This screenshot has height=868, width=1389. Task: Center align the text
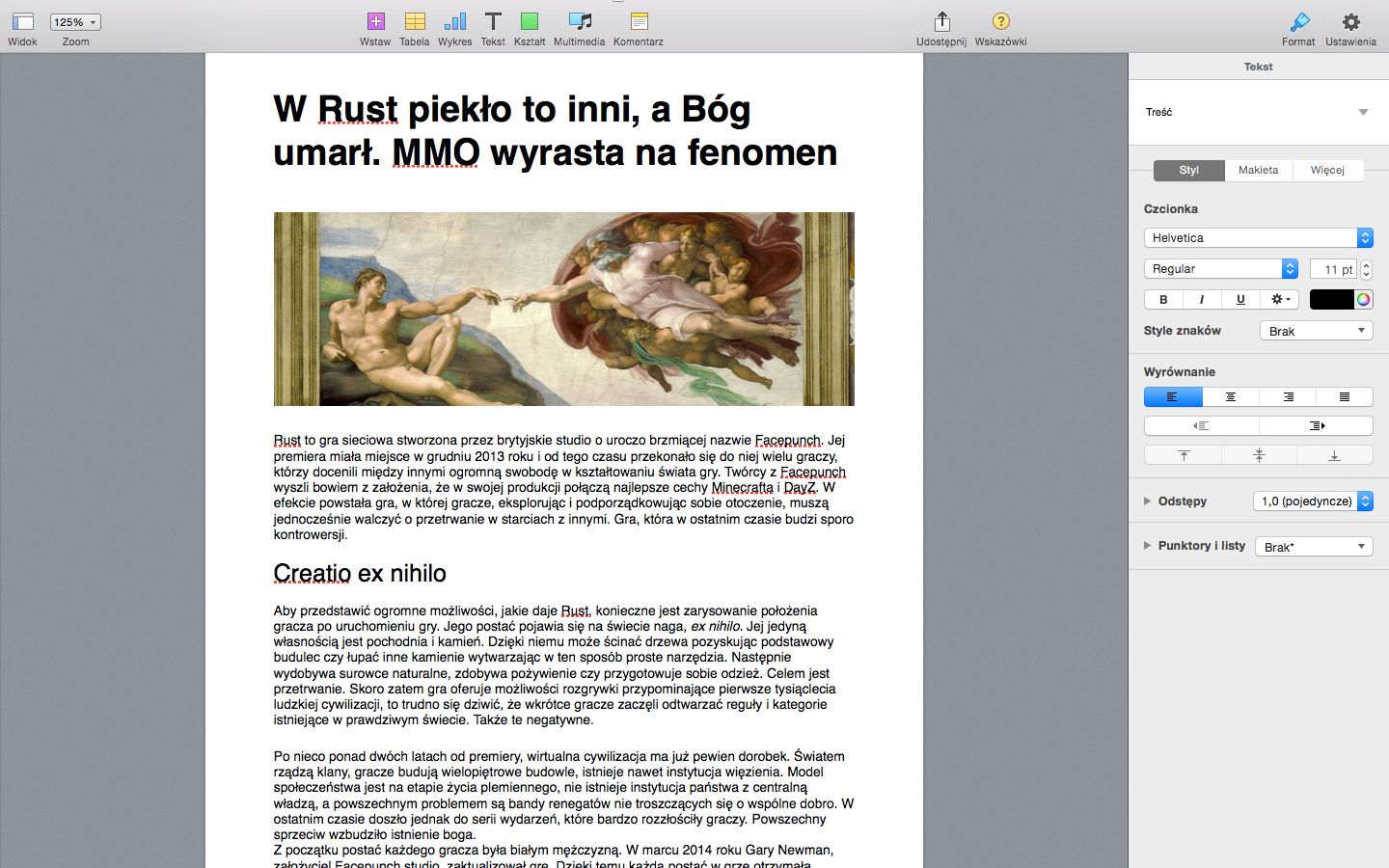pyautogui.click(x=1231, y=397)
